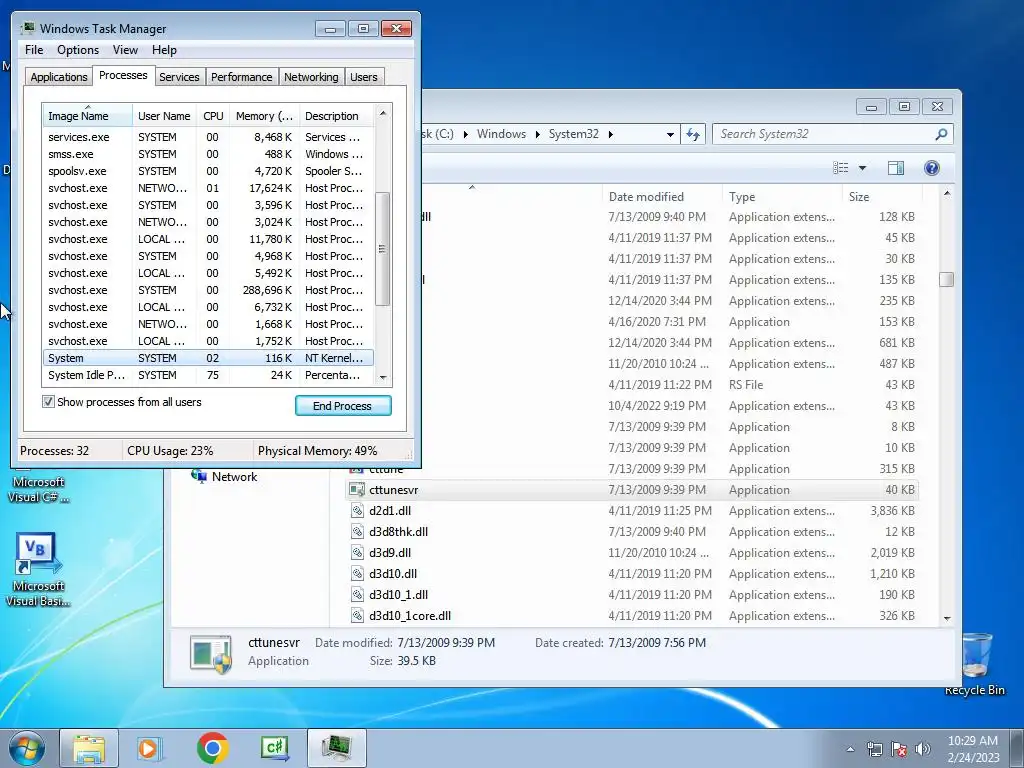Select the smss.exe process row
Screen dimensions: 1024x768
point(208,154)
